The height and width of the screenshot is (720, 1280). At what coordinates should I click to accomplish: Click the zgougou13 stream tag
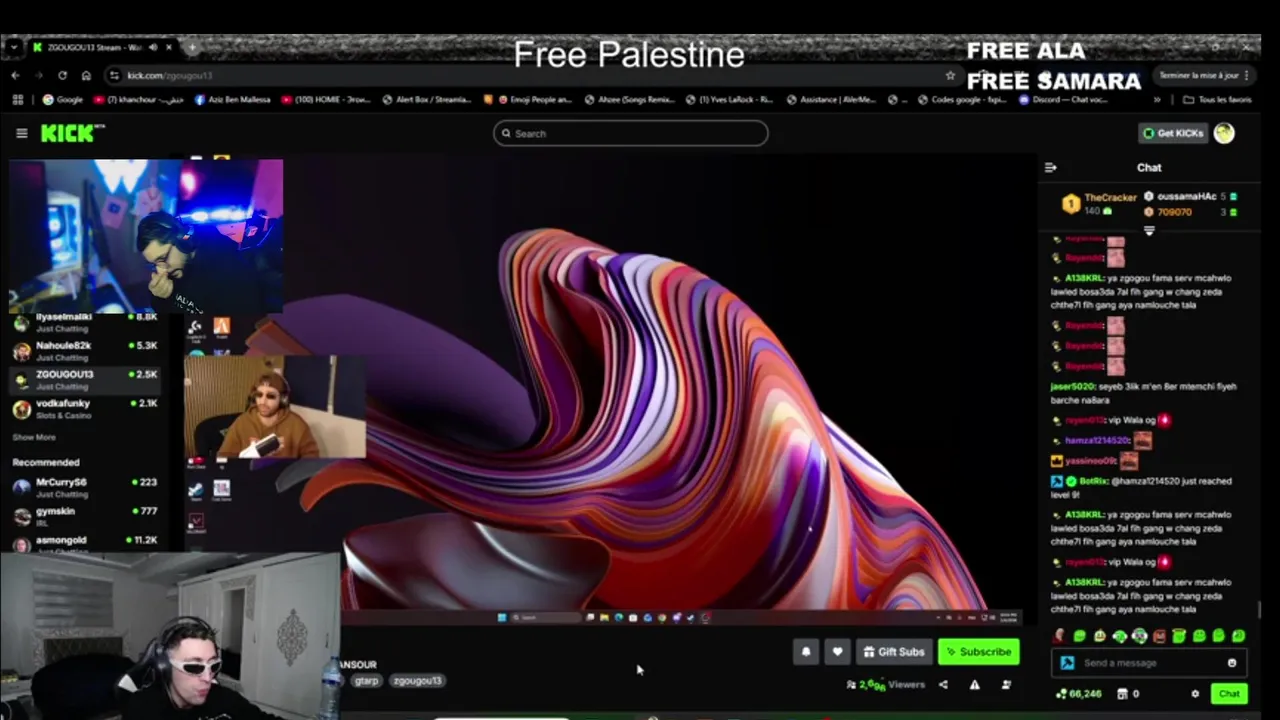417,681
